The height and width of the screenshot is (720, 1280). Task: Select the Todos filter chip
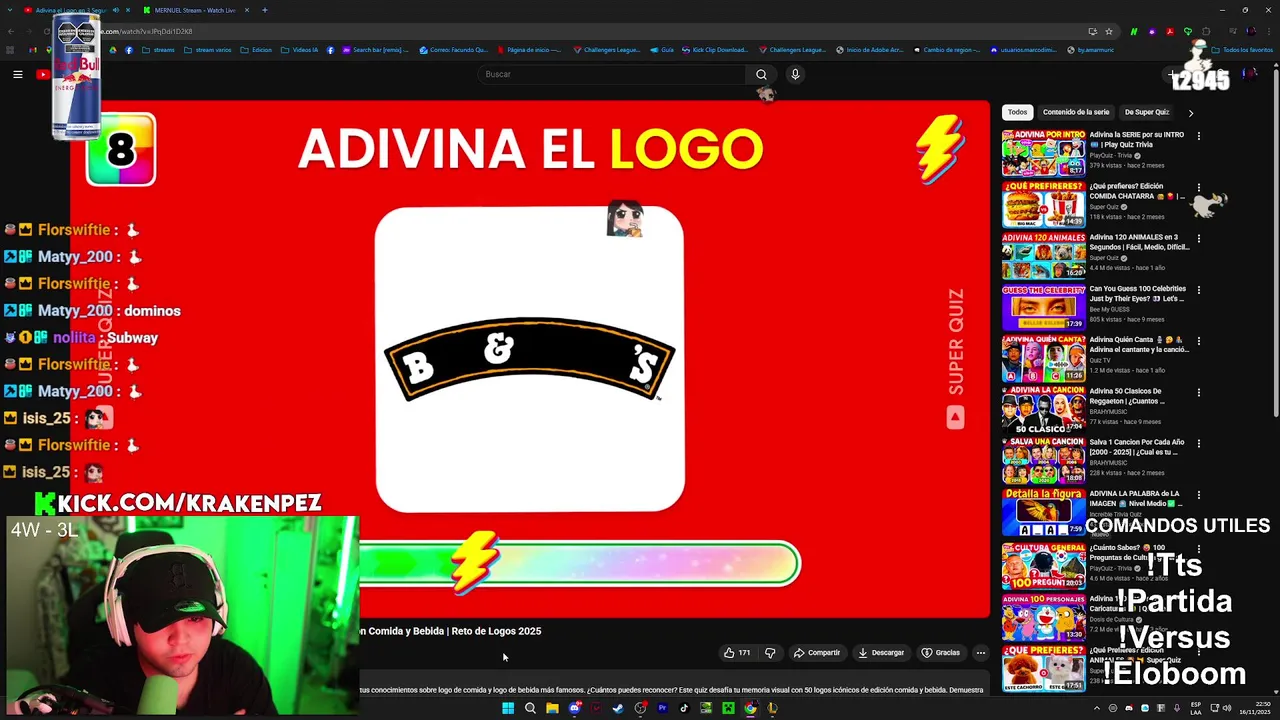(x=1017, y=112)
